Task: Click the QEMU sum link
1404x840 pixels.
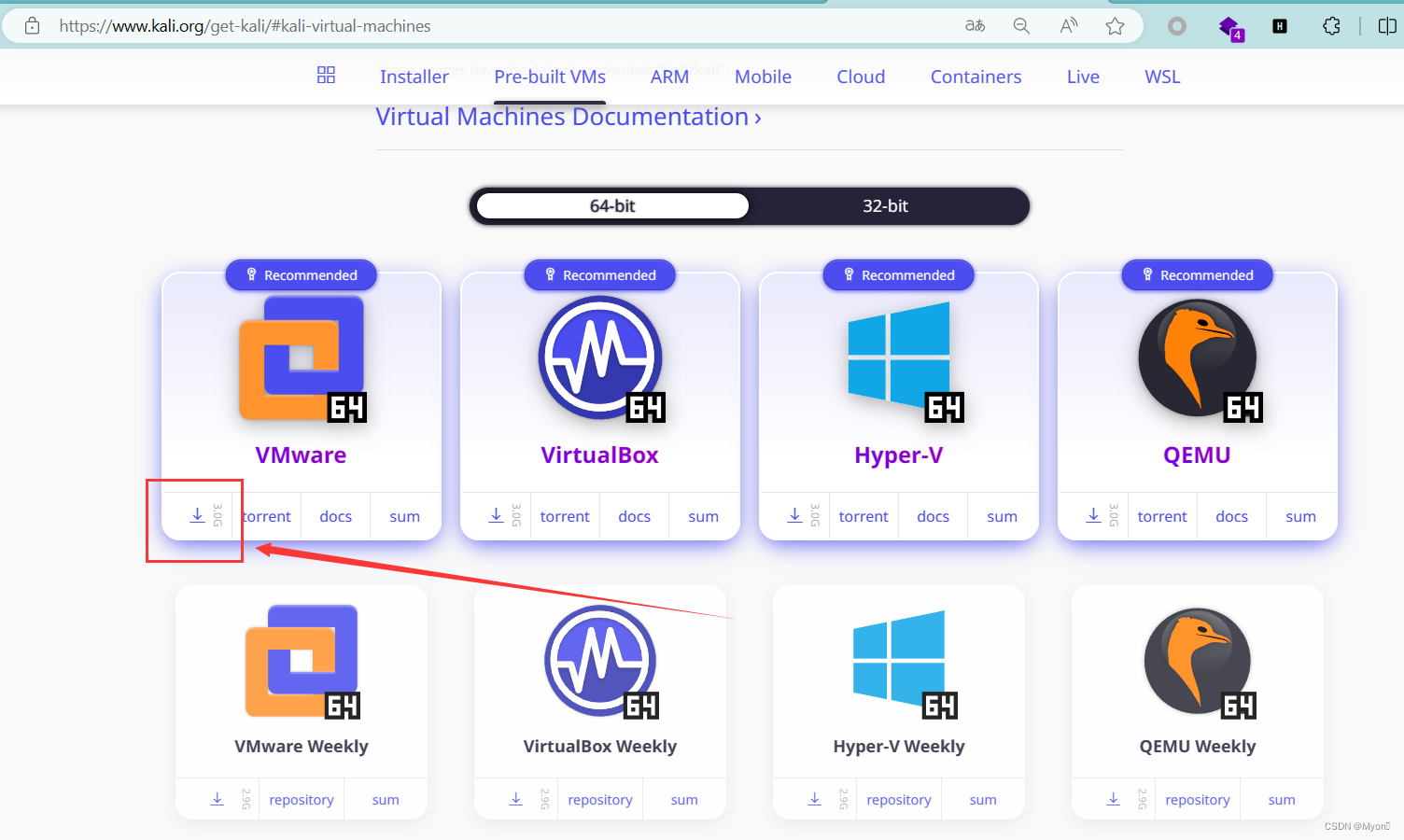Action: [1300, 516]
